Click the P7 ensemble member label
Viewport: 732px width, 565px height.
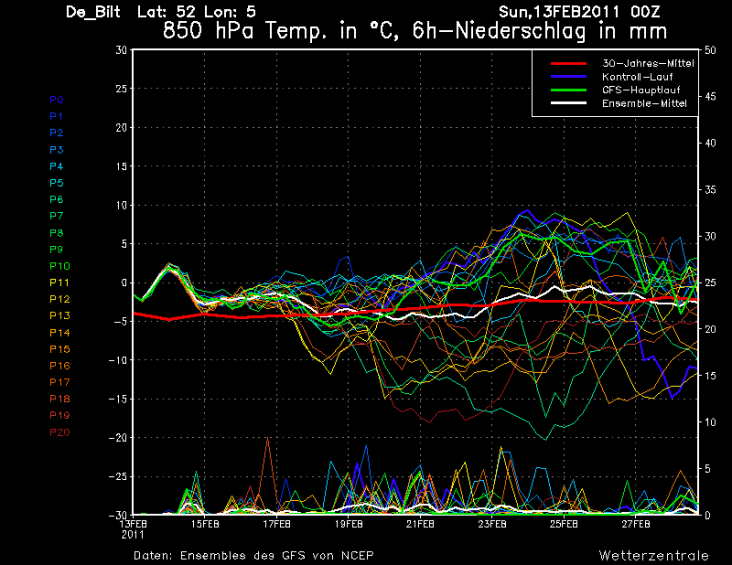(x=56, y=216)
